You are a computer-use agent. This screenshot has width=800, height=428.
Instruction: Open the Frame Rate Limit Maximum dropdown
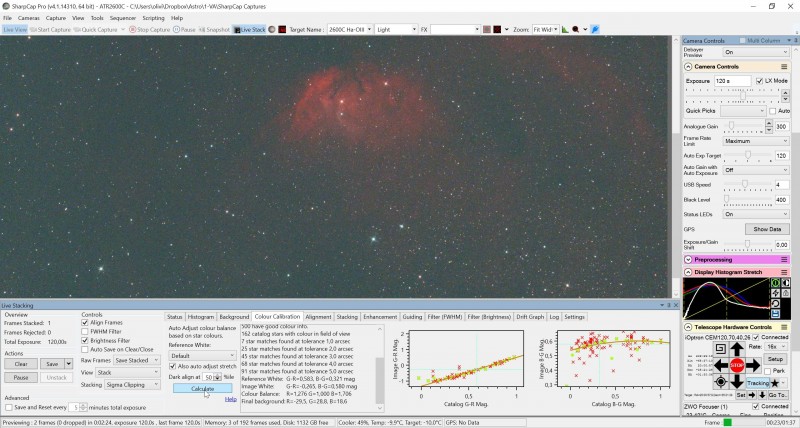[756, 141]
